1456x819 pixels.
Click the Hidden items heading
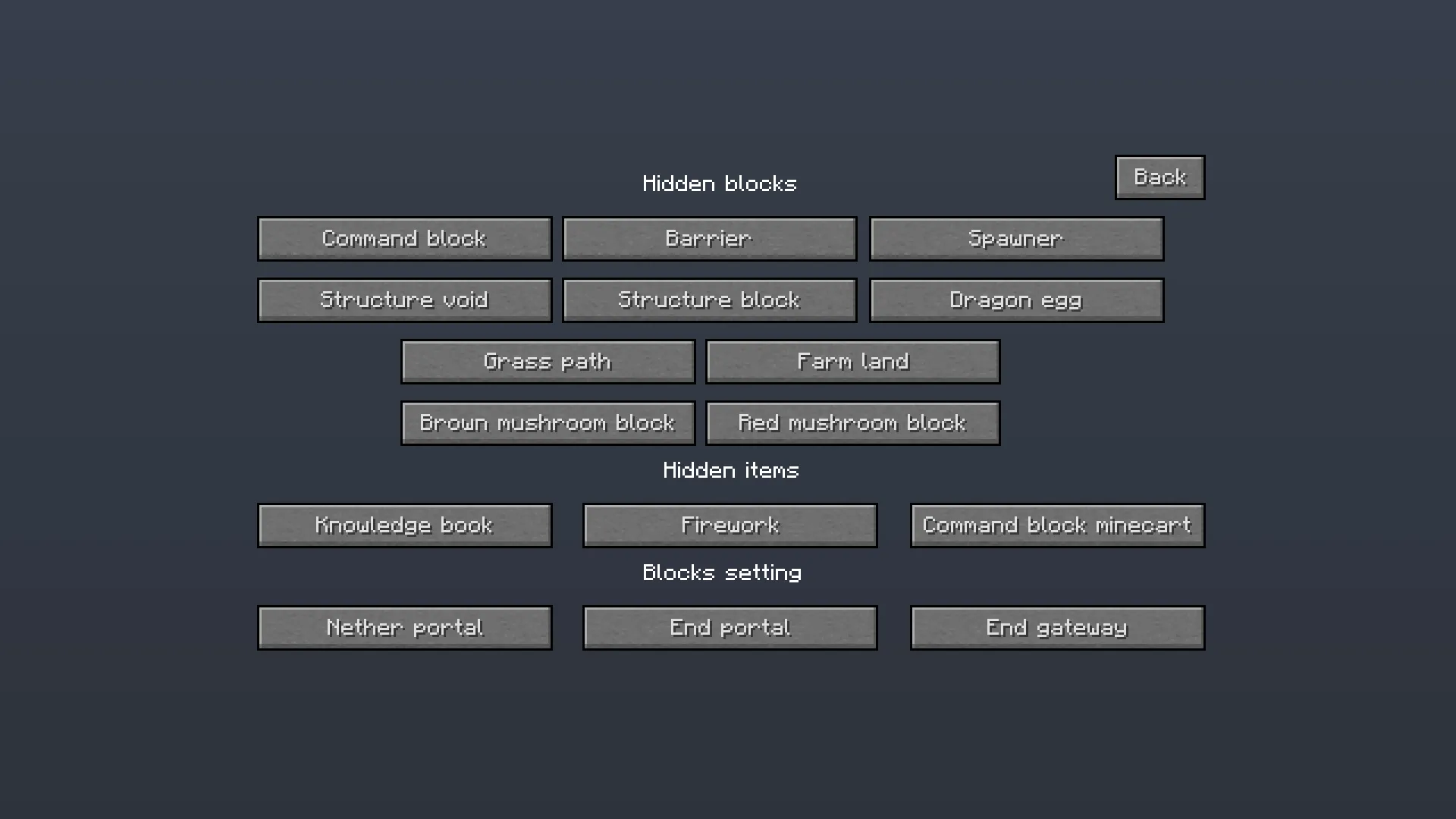pos(730,470)
